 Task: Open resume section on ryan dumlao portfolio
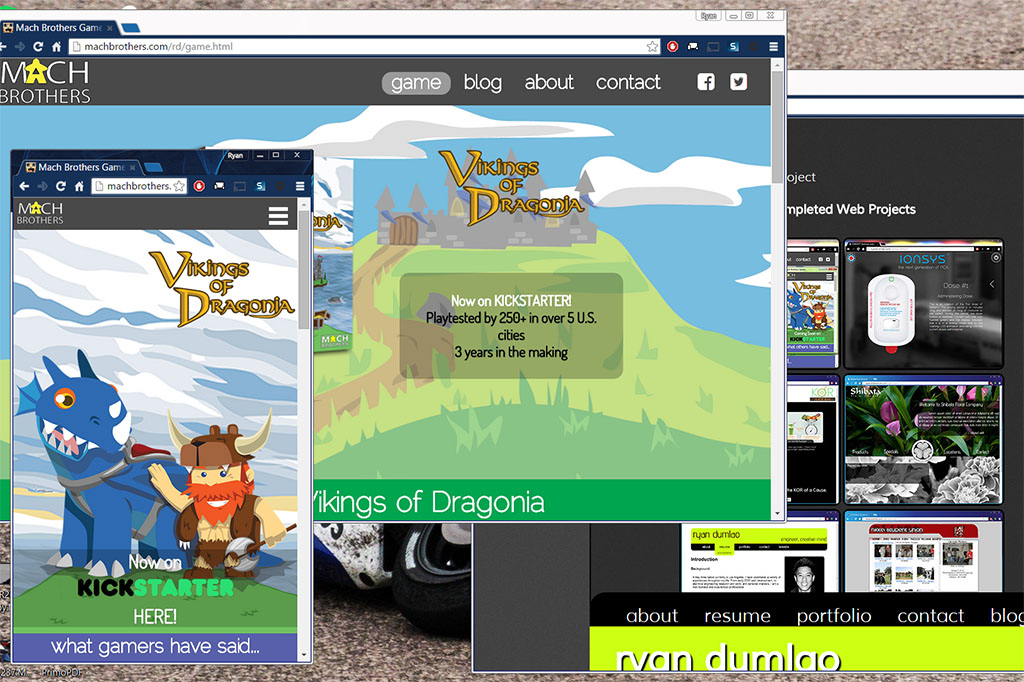pos(737,615)
